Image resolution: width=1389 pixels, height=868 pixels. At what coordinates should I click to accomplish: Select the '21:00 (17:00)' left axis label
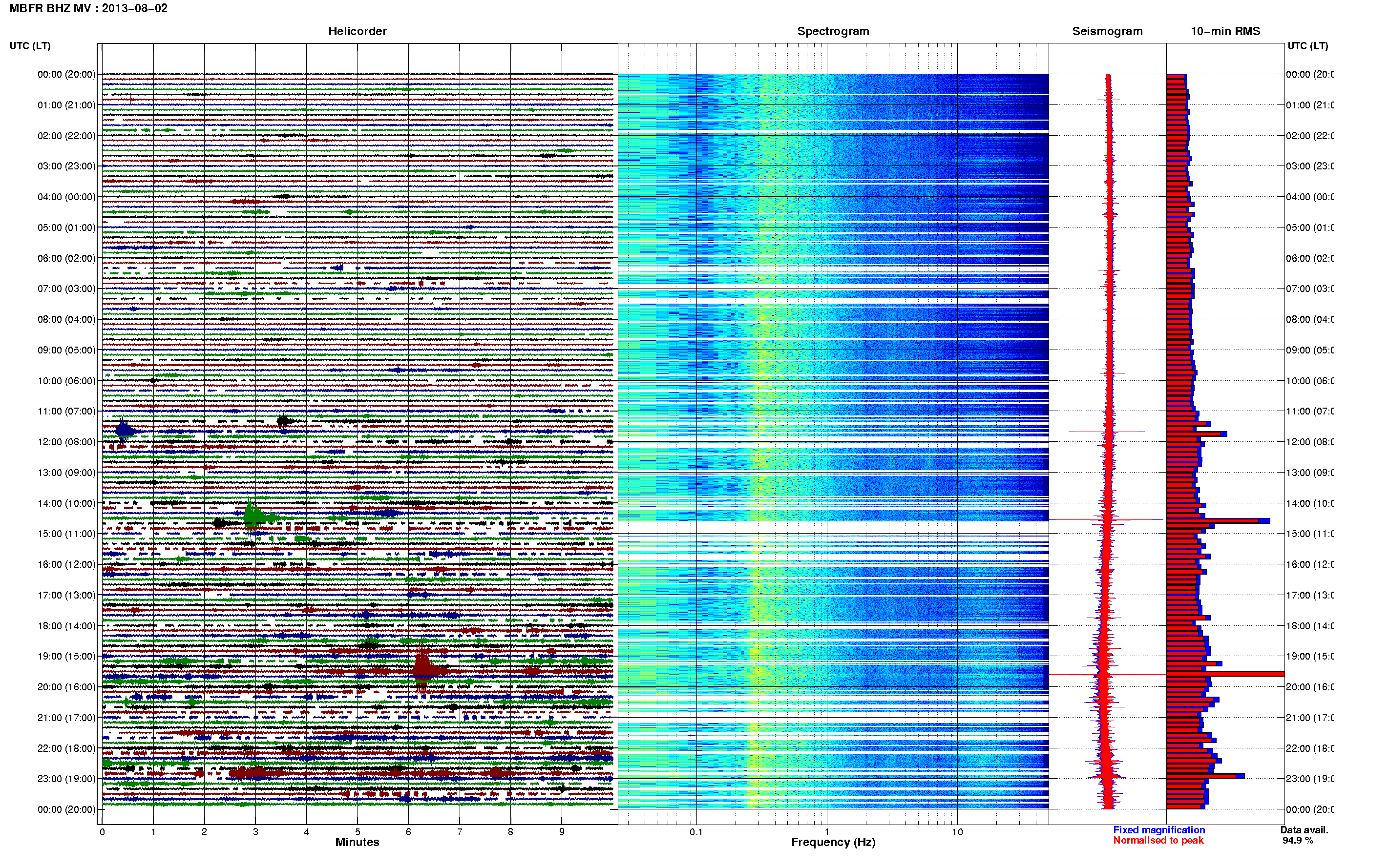(66, 718)
